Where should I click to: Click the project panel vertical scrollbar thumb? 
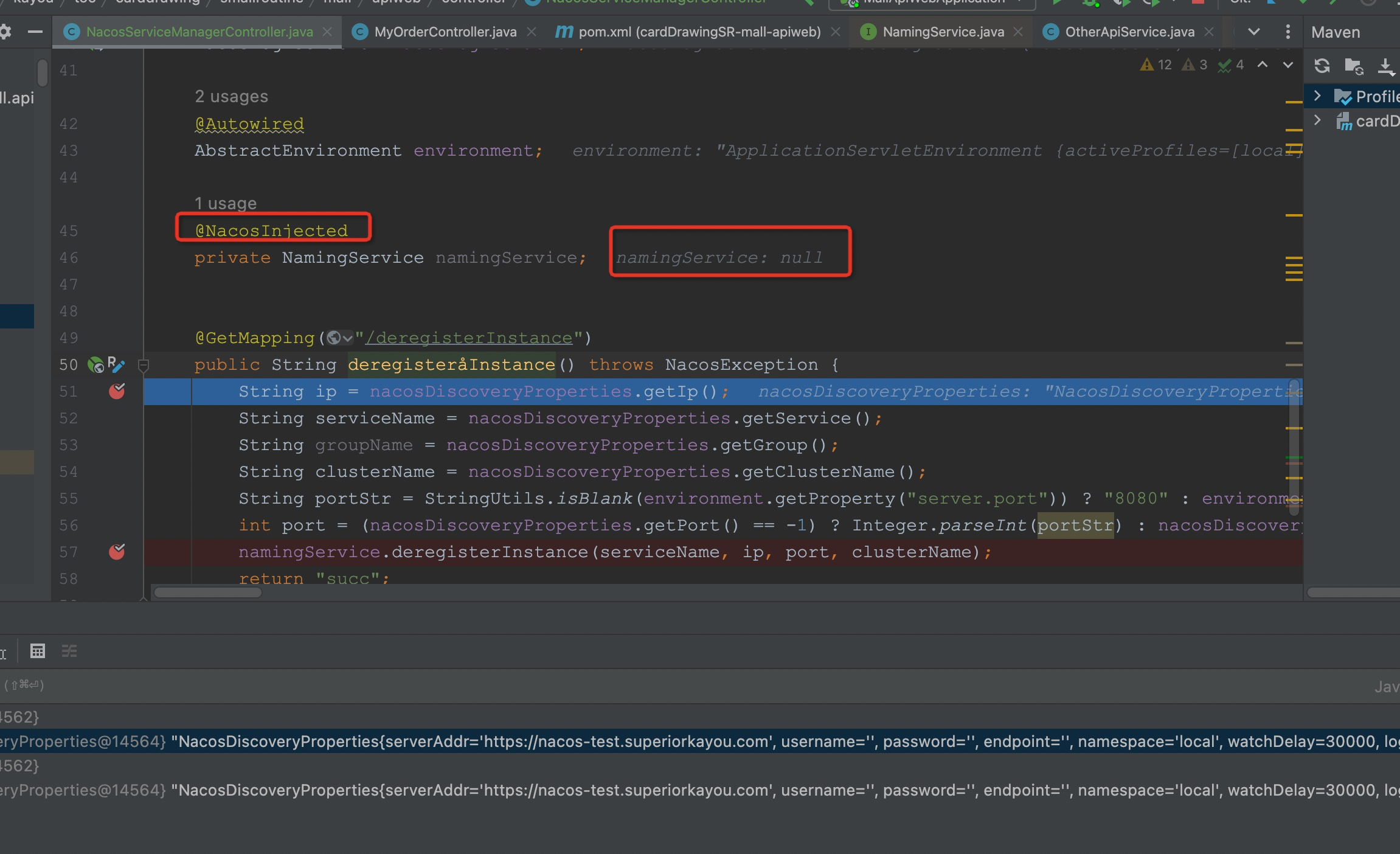(42, 72)
